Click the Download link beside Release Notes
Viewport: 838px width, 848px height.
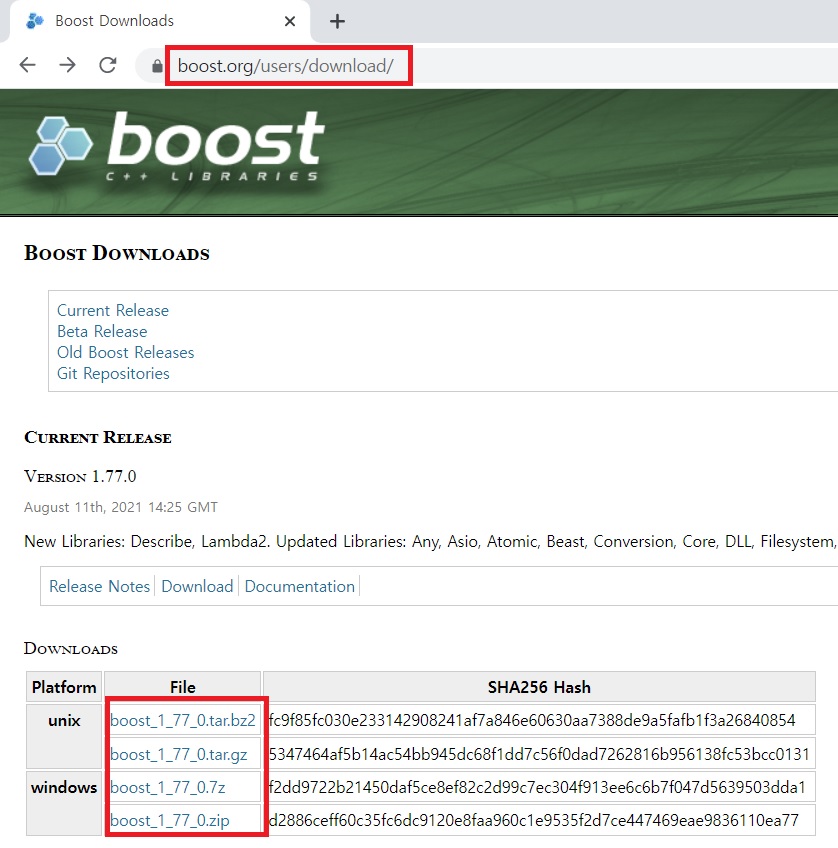pos(197,586)
